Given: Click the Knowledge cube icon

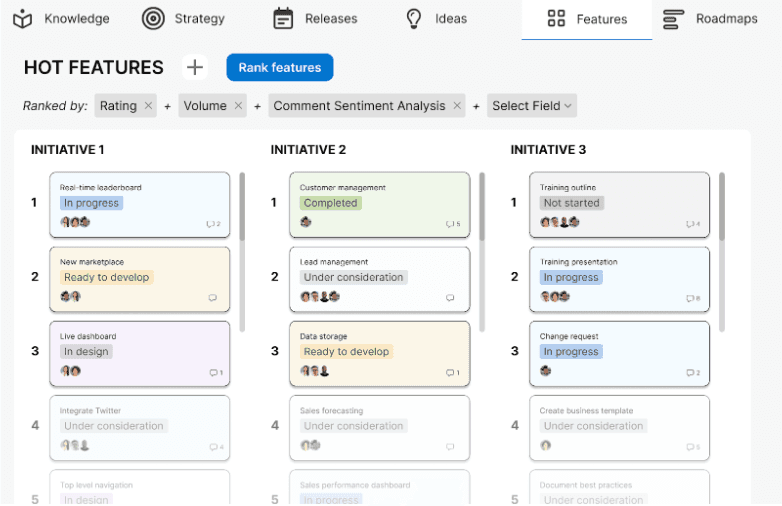Looking at the screenshot, I should [x=23, y=19].
